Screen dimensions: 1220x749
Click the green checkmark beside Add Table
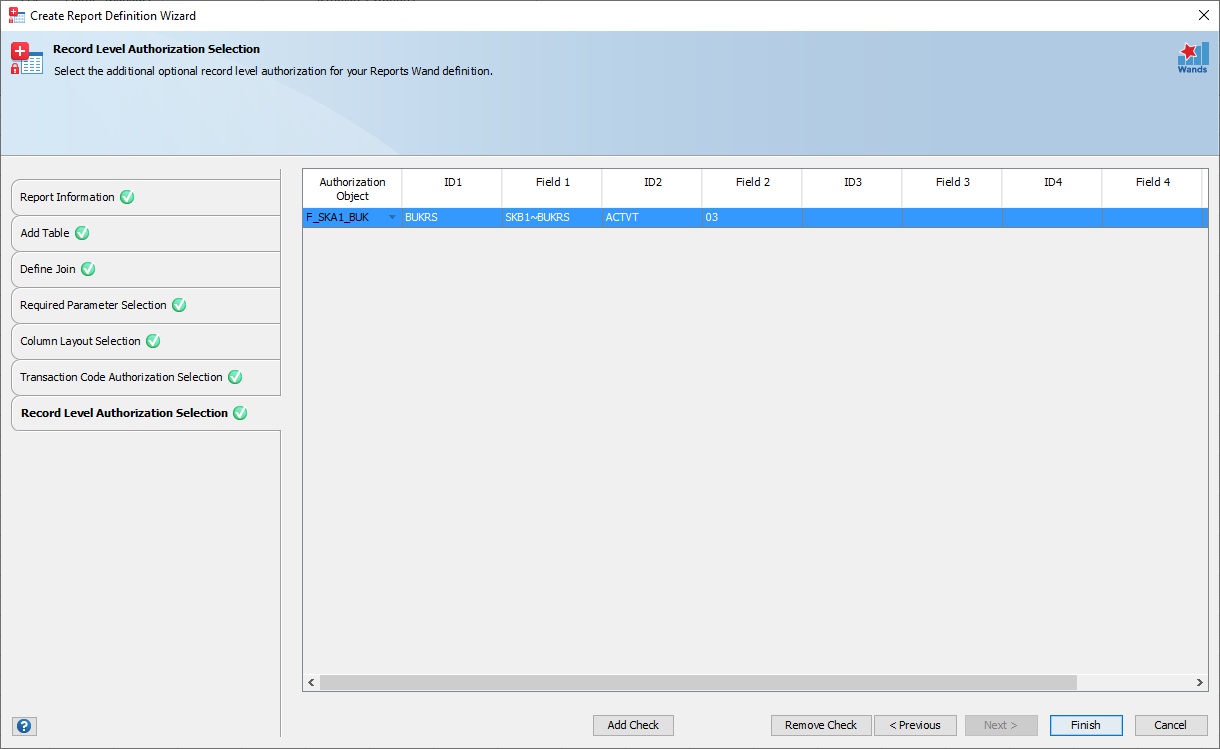(x=81, y=233)
